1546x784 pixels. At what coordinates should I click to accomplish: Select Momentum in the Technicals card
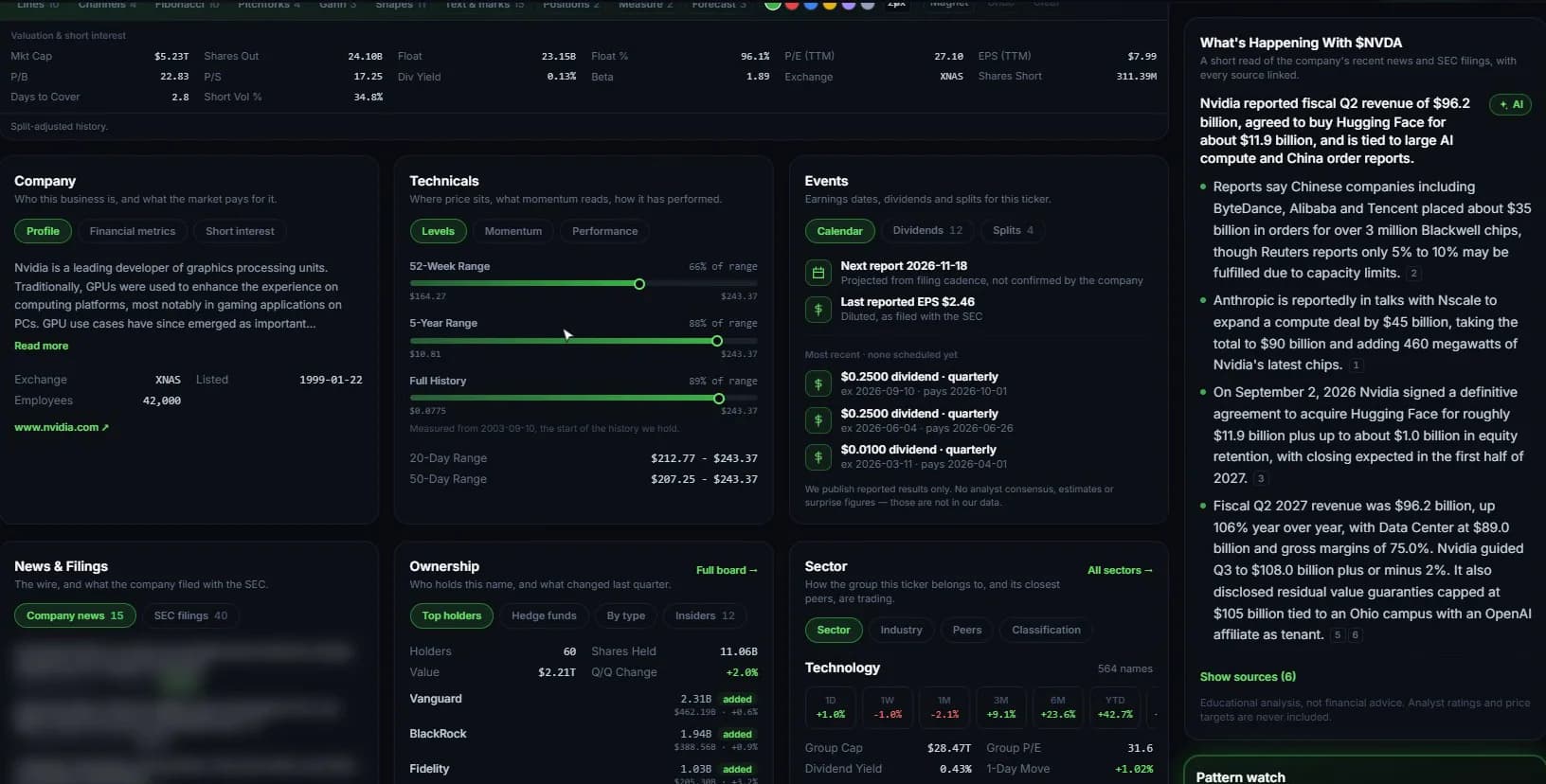tap(513, 231)
